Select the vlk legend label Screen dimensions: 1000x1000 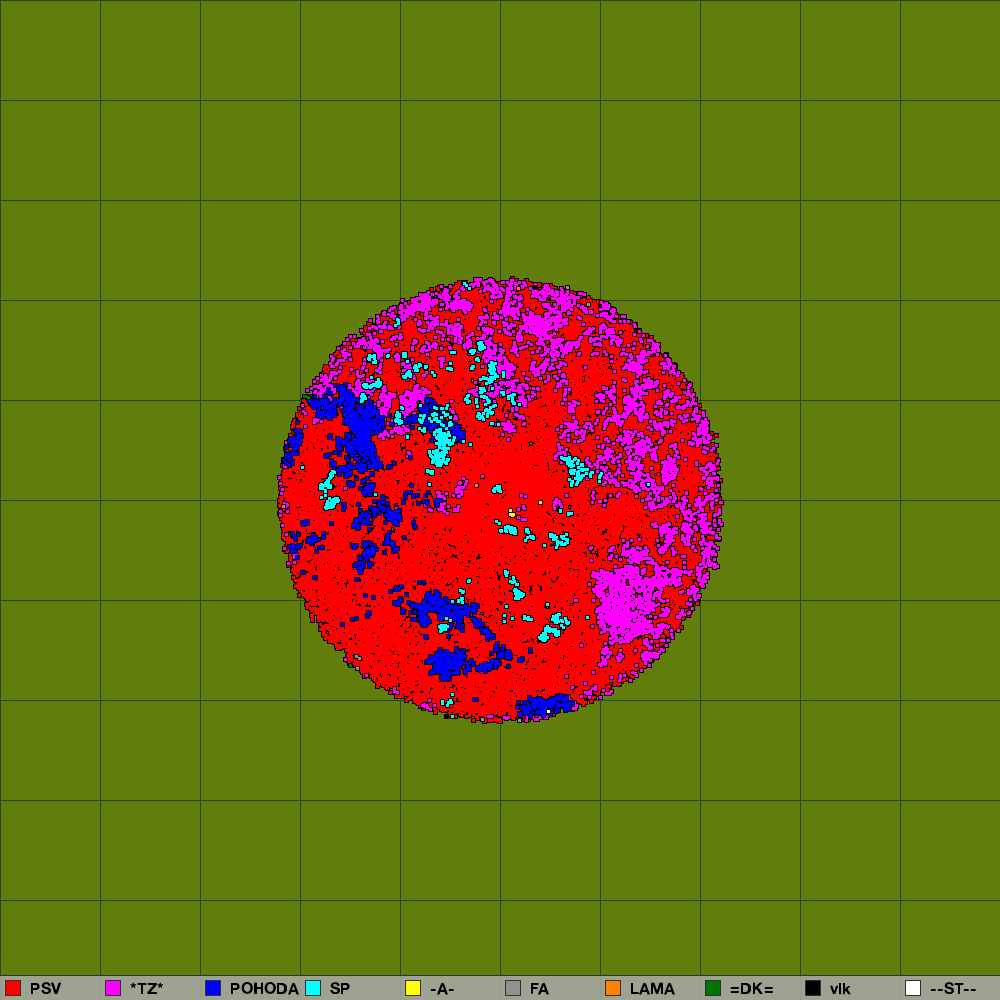tap(840, 989)
